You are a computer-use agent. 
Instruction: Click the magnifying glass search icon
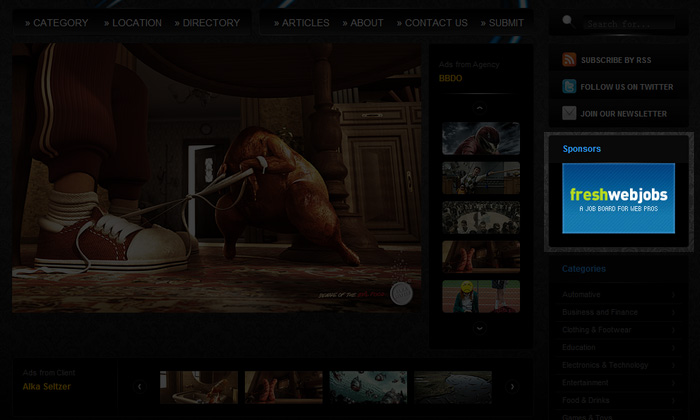(568, 21)
